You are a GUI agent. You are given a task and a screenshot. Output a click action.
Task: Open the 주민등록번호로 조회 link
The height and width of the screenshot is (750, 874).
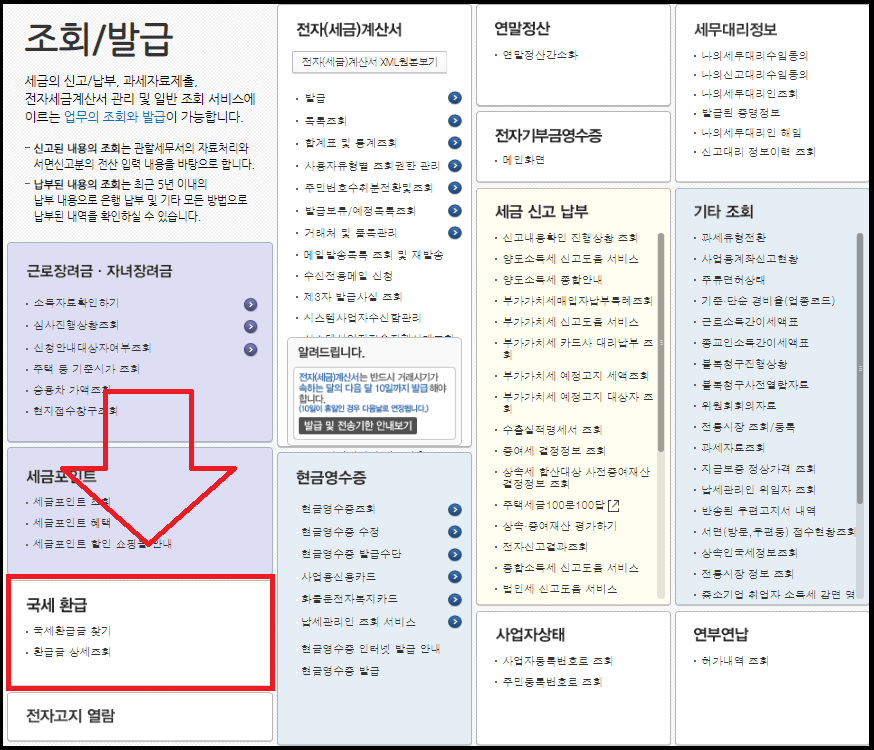point(552,681)
